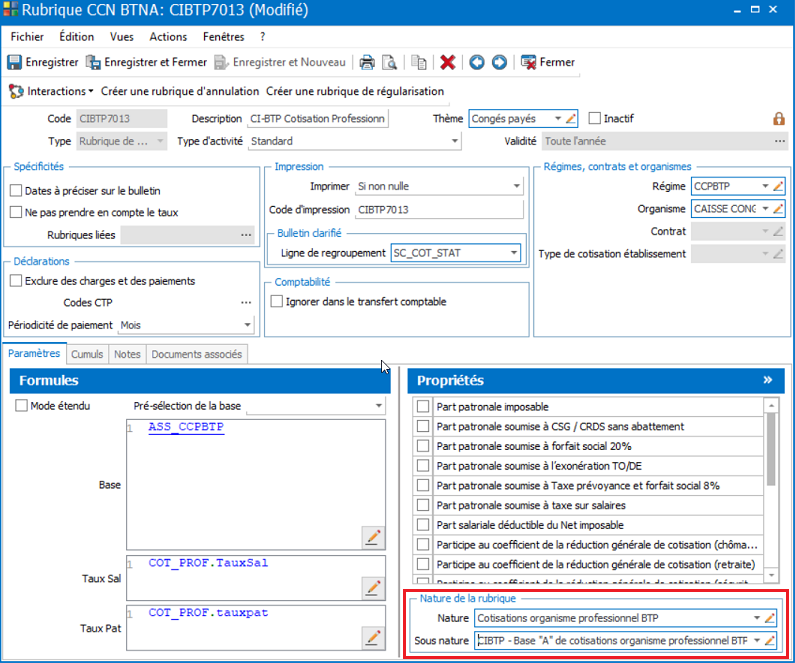This screenshot has width=795, height=663.
Task: Click the print icon in toolbar
Action: (x=367, y=62)
